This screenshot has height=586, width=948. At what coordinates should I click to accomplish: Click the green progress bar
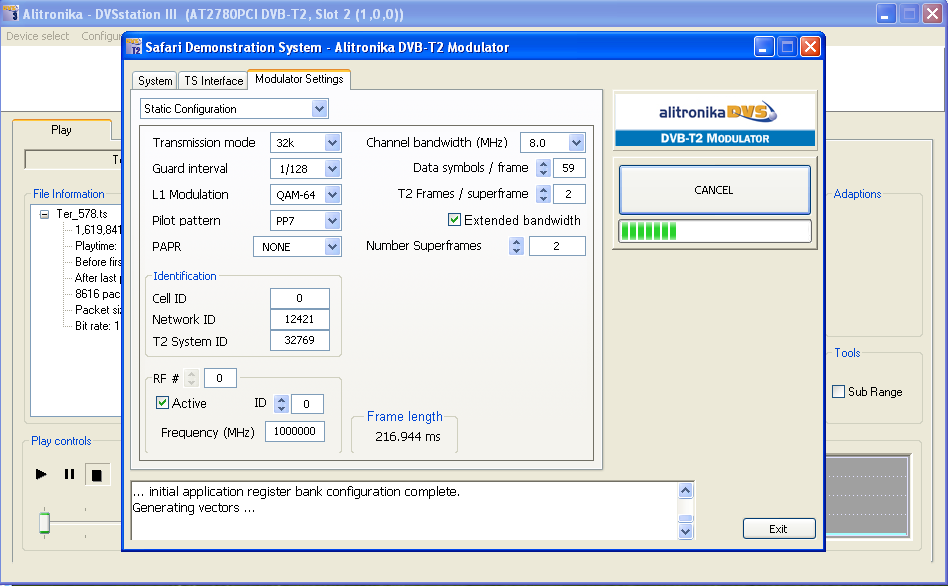coord(715,231)
